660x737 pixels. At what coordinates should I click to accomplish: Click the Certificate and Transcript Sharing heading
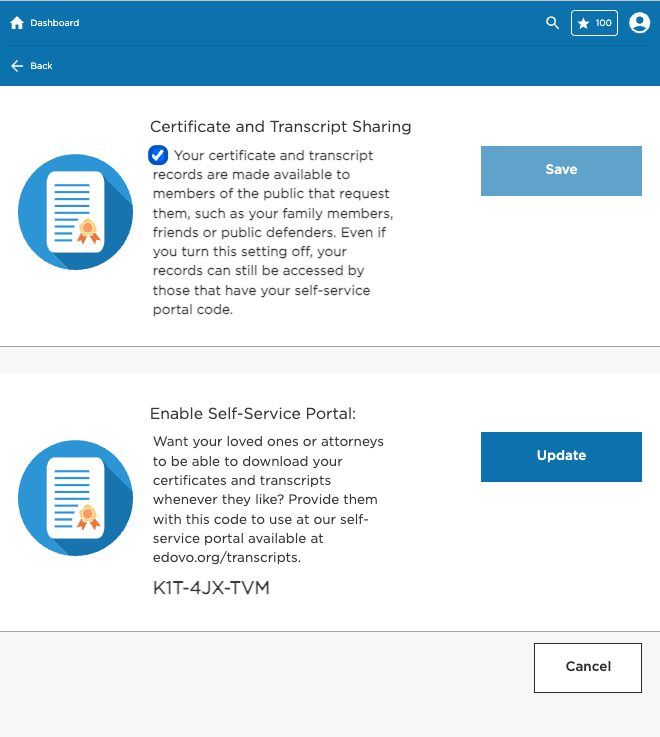click(280, 127)
